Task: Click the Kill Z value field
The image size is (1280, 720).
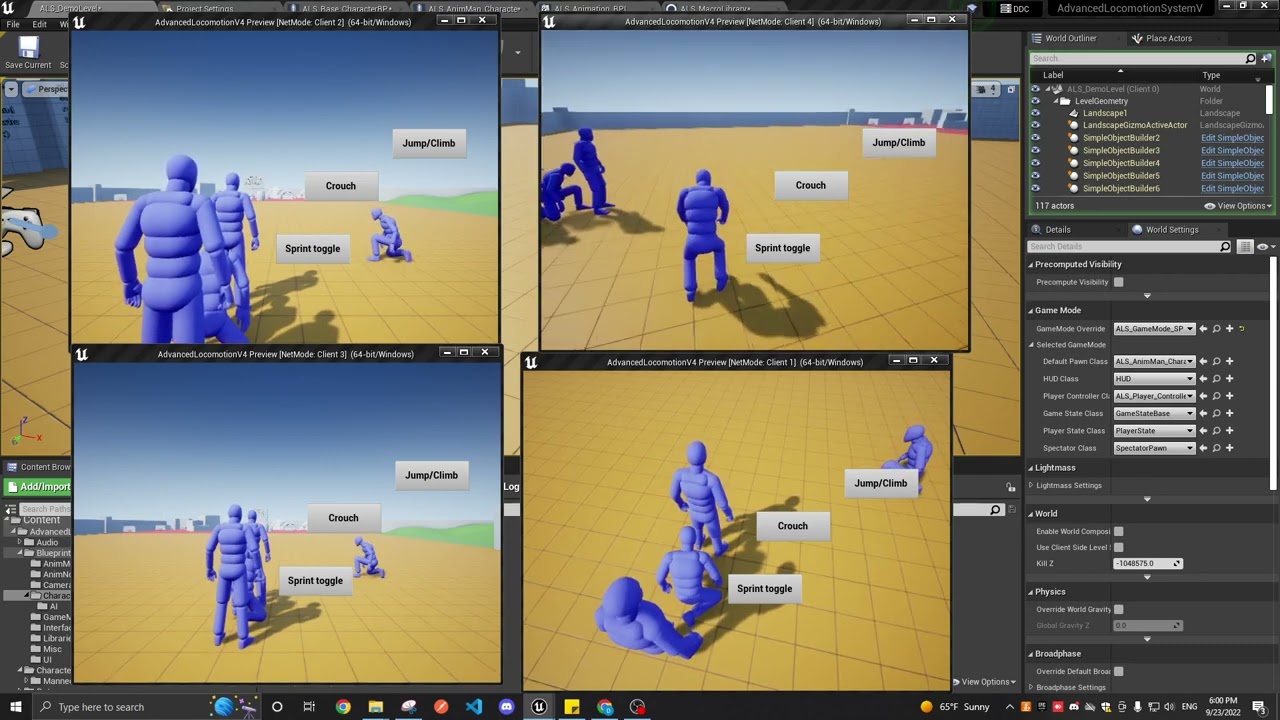Action: click(1148, 563)
